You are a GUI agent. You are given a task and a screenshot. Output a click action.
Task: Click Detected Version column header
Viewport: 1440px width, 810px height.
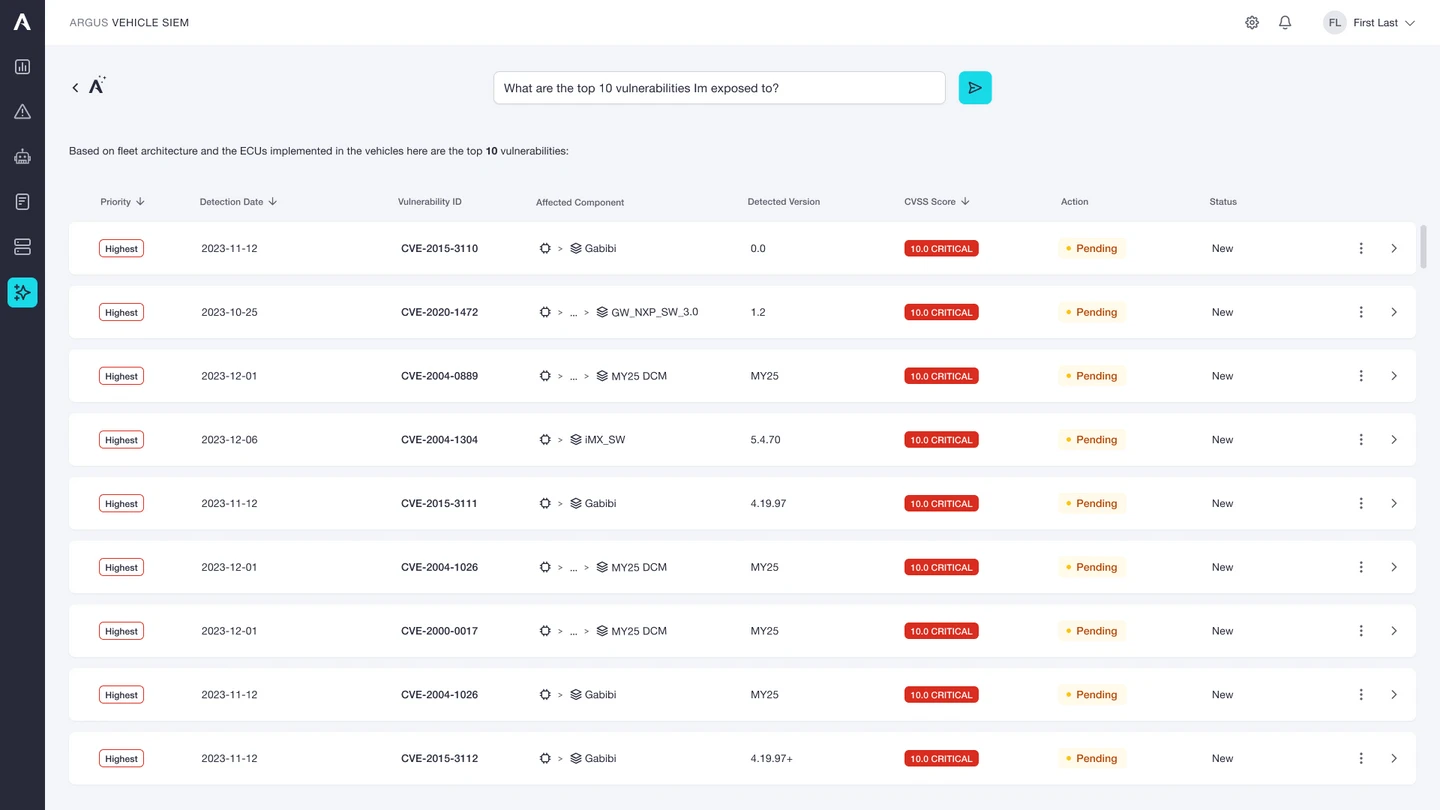(x=784, y=202)
